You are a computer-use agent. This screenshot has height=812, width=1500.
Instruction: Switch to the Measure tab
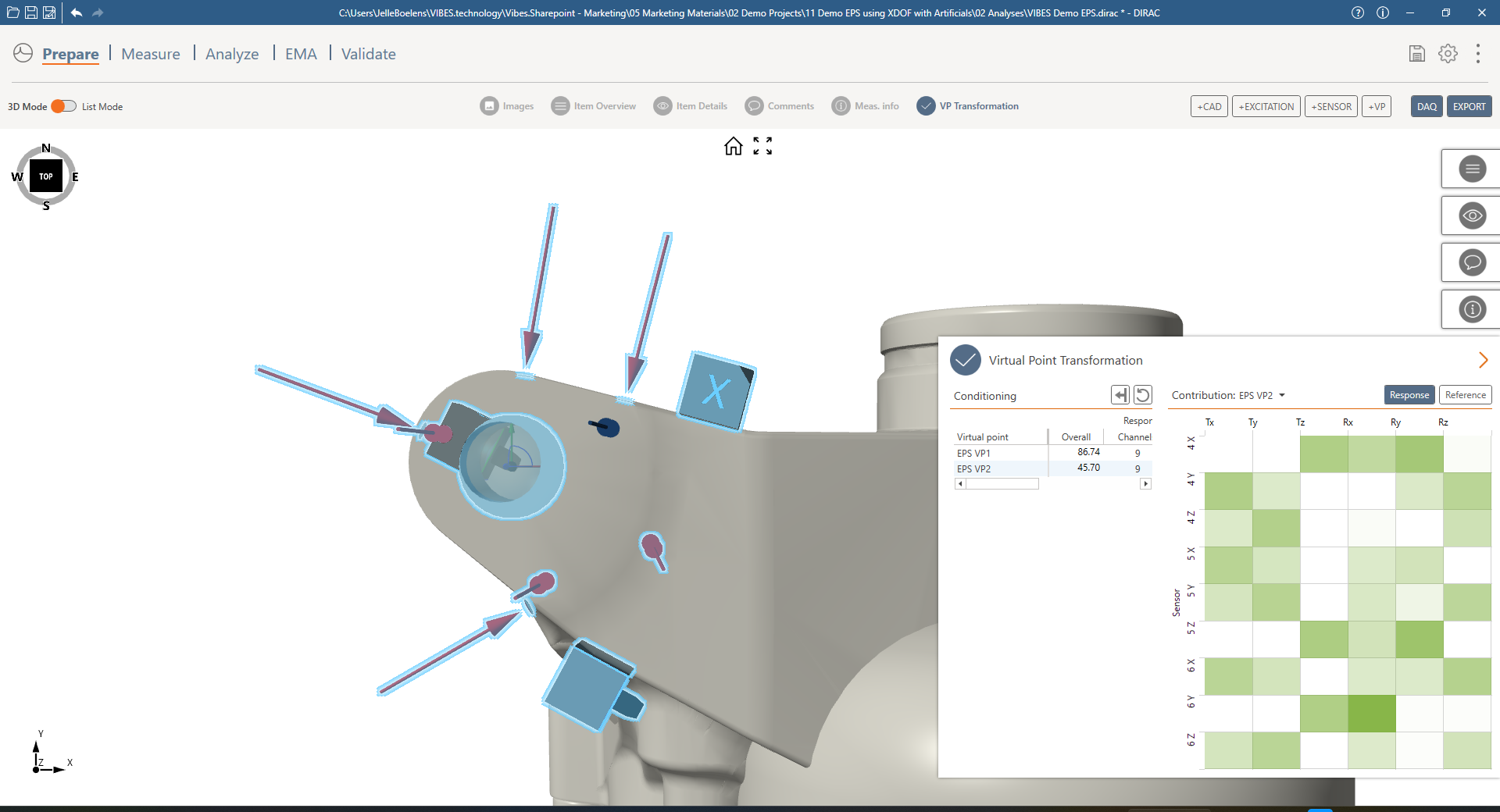pos(151,54)
